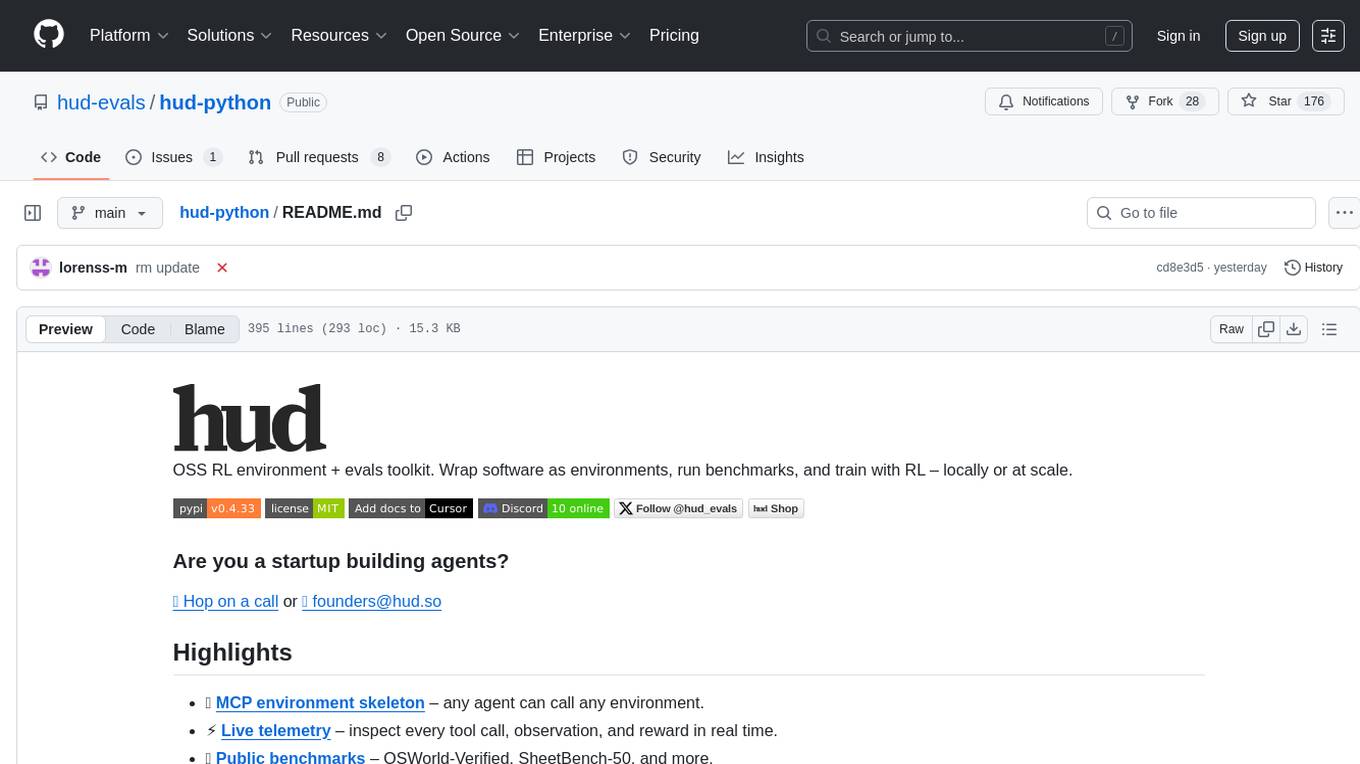1360x764 pixels.
Task: Fork the repository
Action: pos(1164,102)
